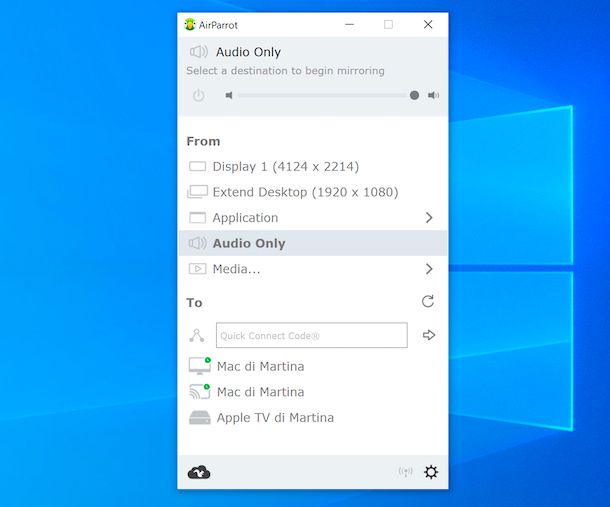Screen dimensions: 610x507
Task: Click the middle of the volume slider track
Action: 324,95
